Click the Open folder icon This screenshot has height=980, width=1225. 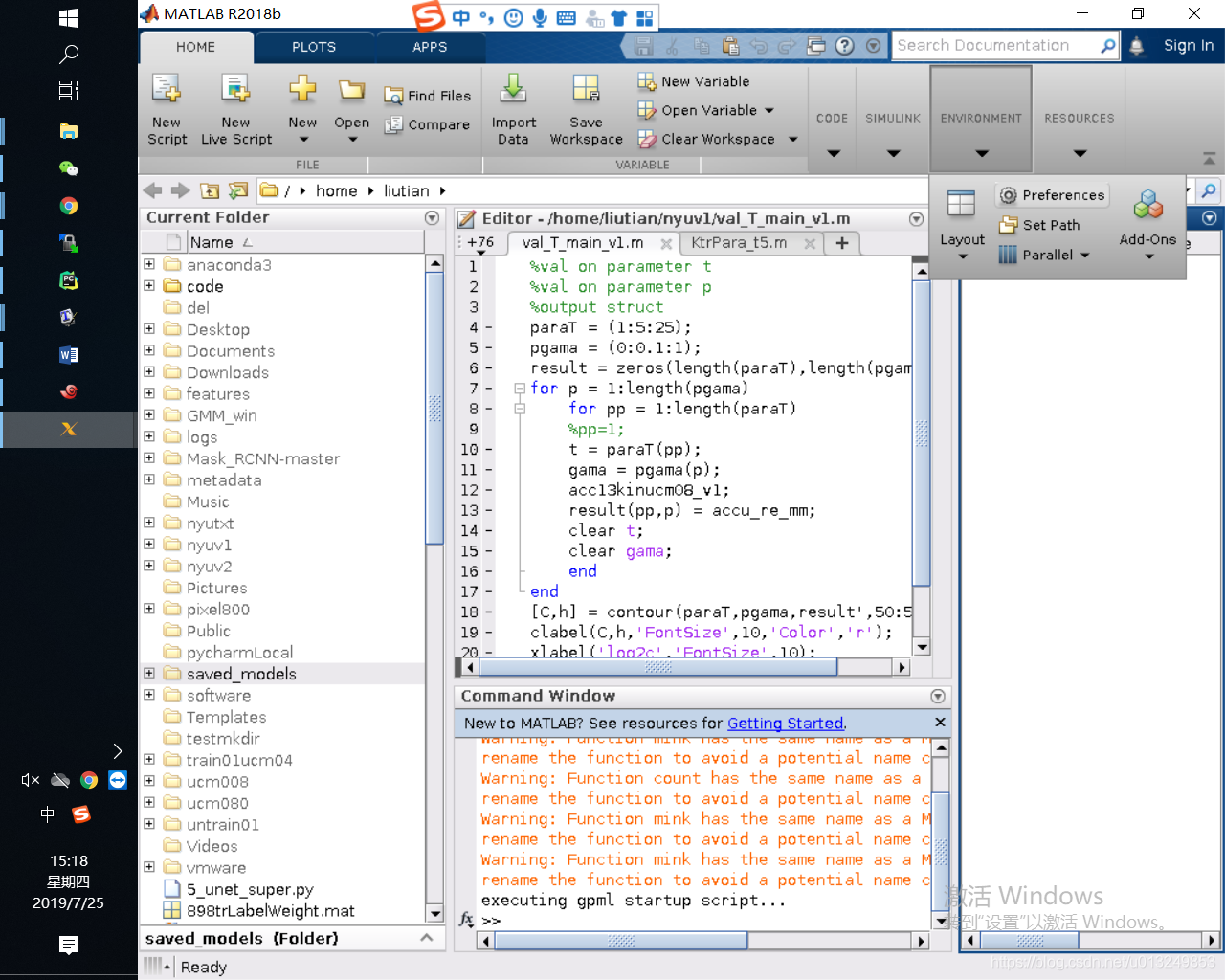[351, 90]
